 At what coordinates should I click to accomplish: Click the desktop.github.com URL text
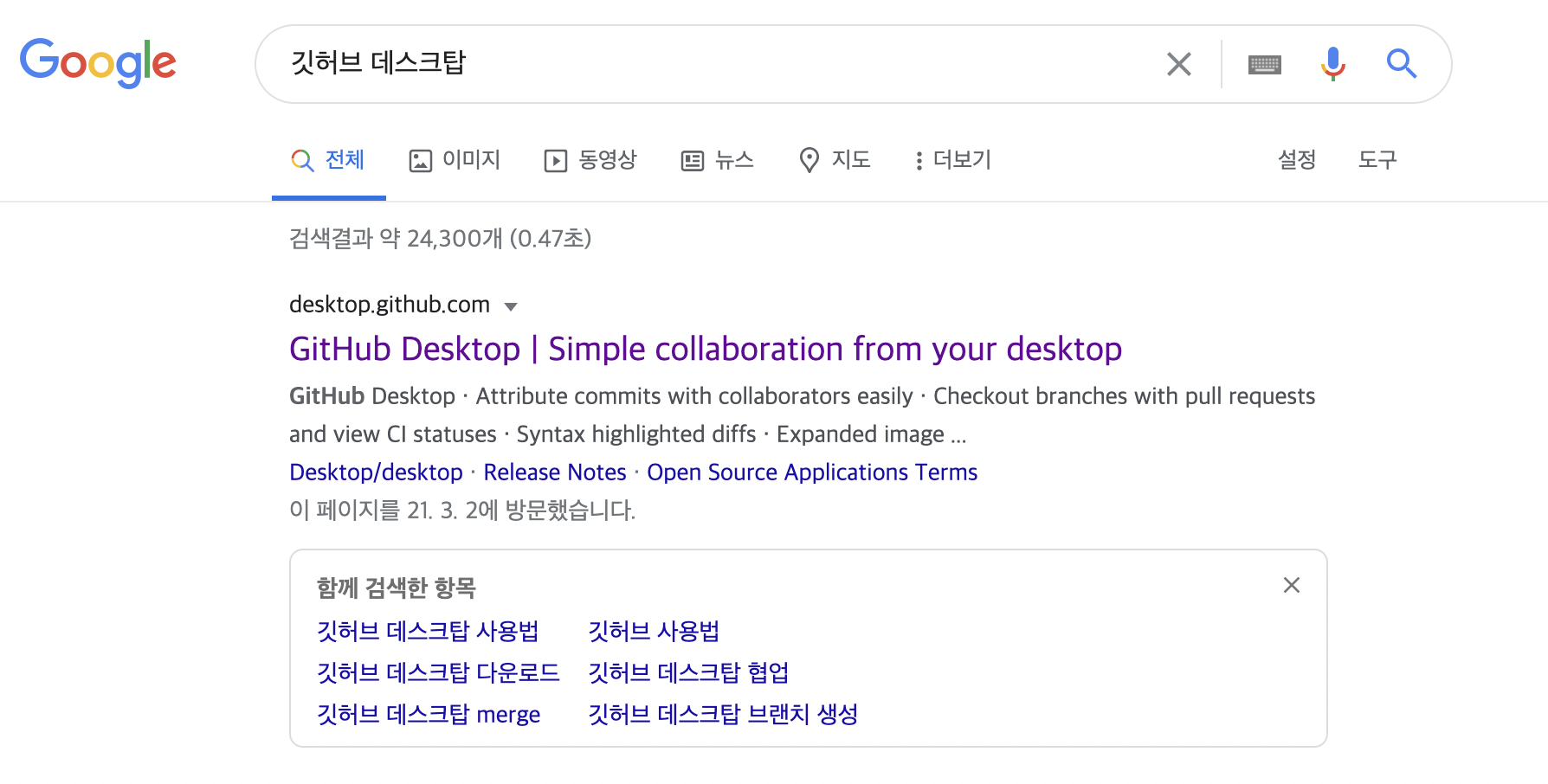pyautogui.click(x=390, y=305)
